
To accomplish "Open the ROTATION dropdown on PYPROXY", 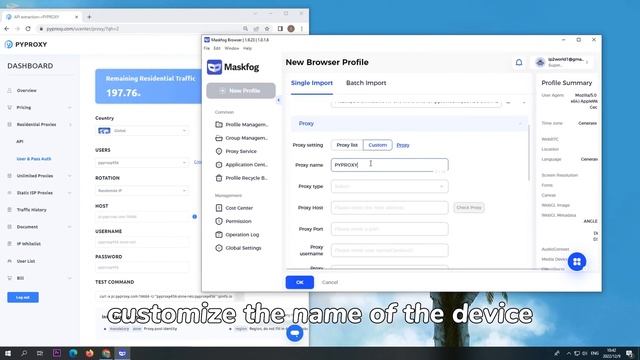I will pyautogui.click(x=142, y=191).
